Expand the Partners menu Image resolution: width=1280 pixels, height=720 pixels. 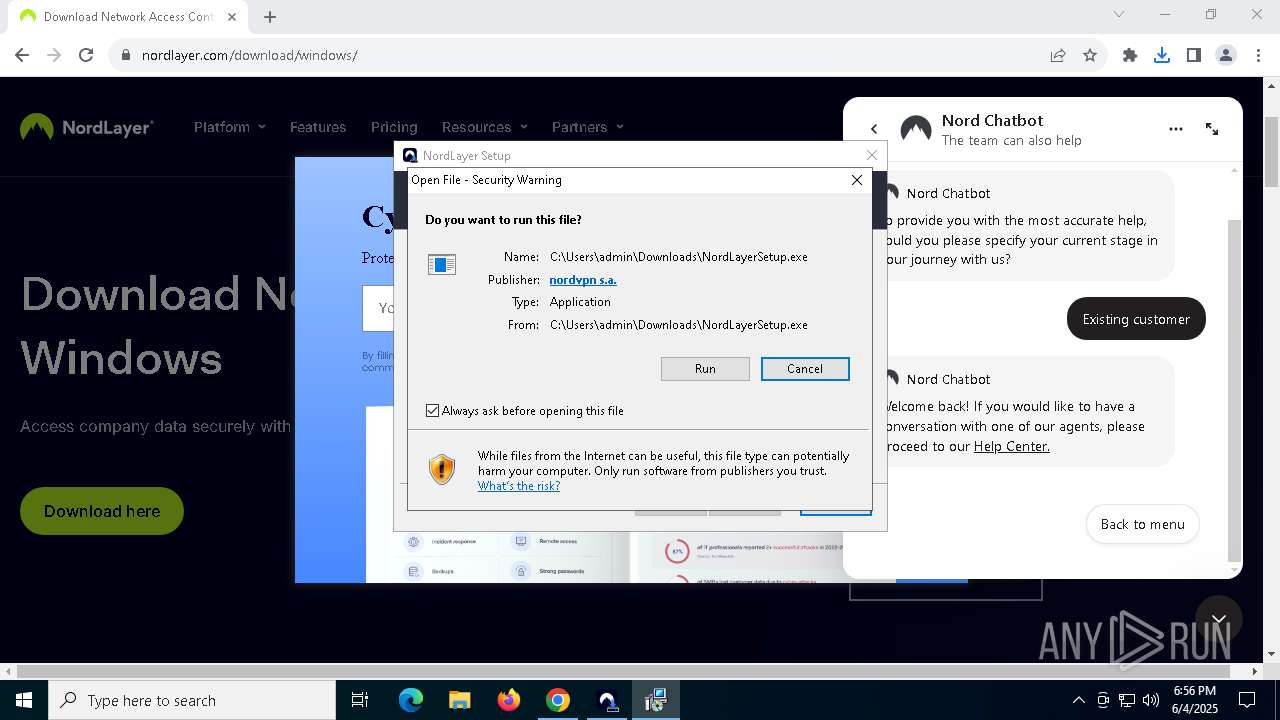pyautogui.click(x=588, y=127)
